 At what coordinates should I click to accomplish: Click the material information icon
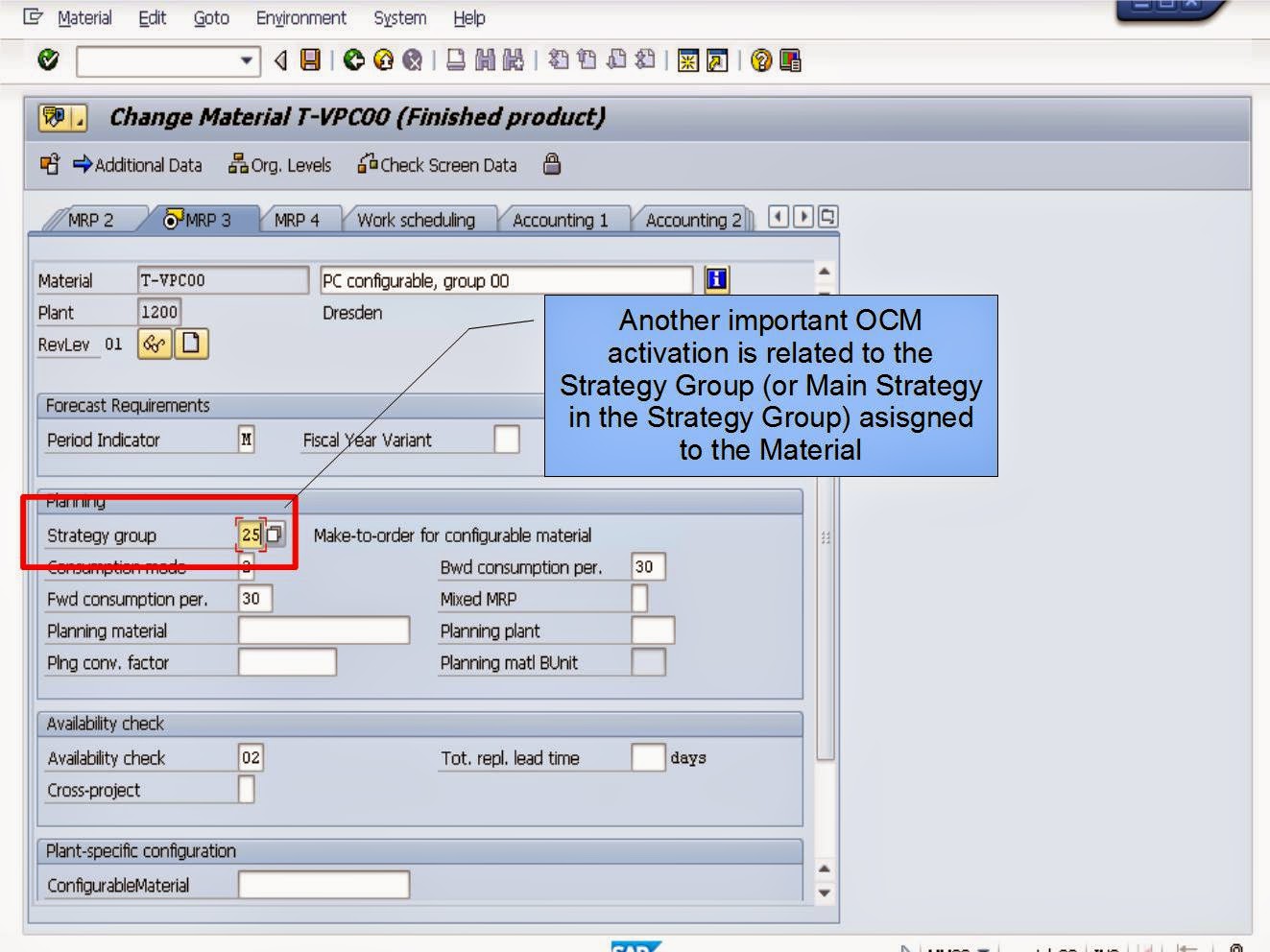[x=714, y=279]
